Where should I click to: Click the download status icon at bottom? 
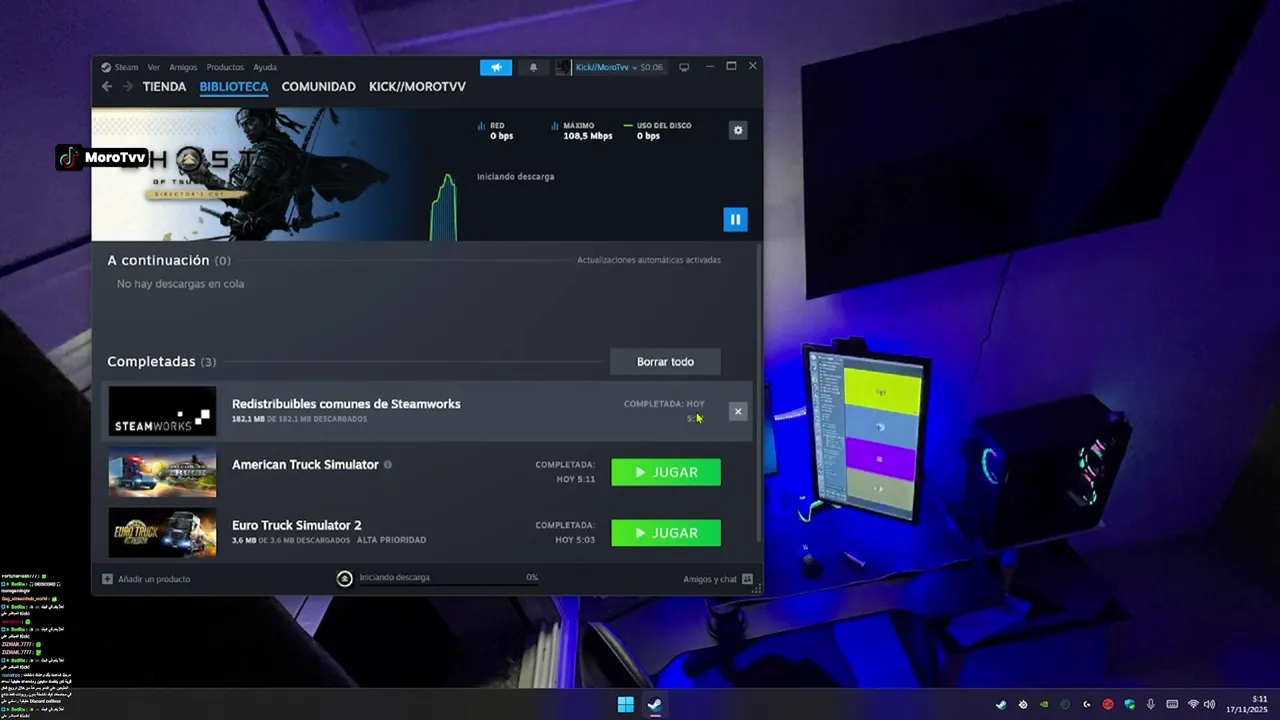tap(345, 578)
